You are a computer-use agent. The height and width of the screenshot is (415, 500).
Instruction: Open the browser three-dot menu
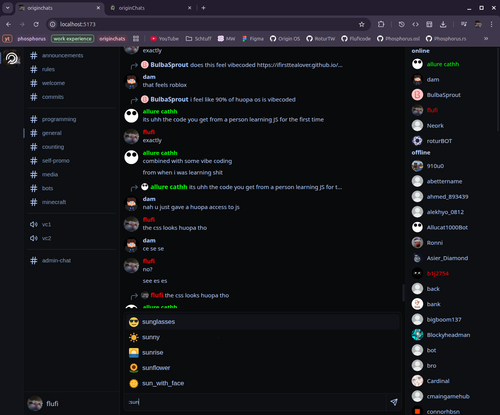point(491,24)
